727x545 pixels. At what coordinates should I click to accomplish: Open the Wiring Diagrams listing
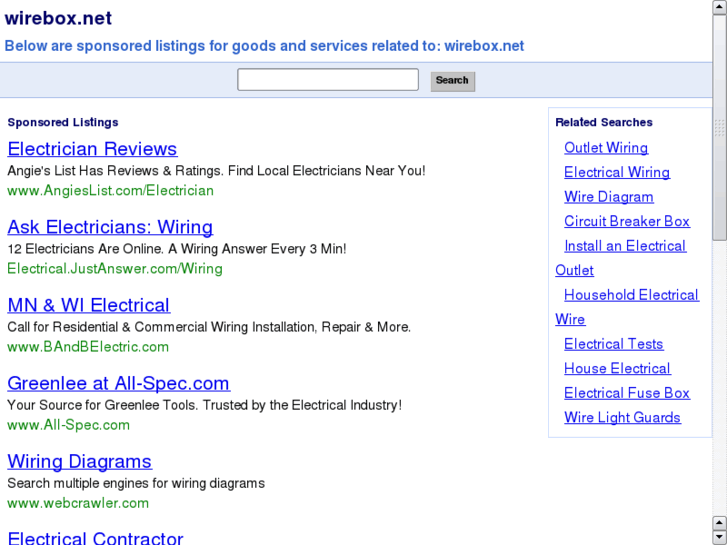click(80, 461)
